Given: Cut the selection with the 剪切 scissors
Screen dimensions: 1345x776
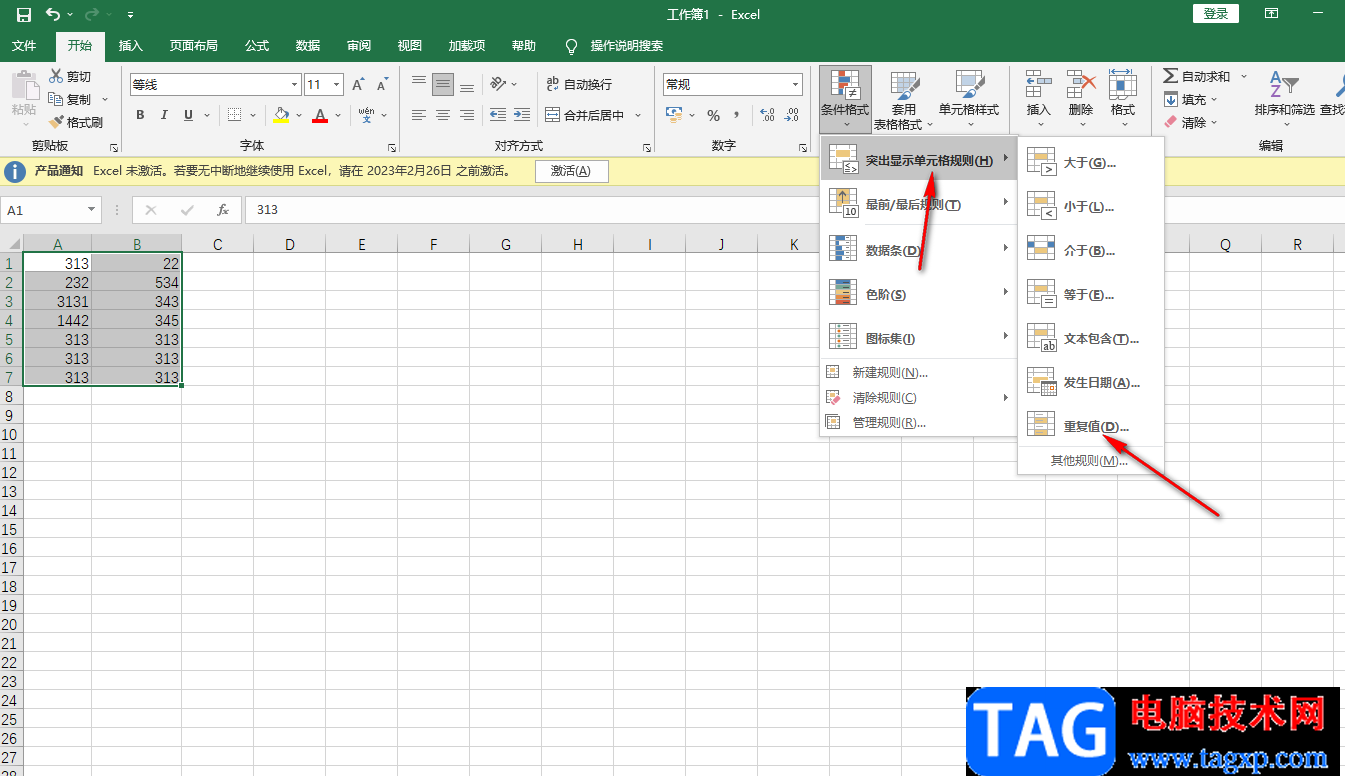Looking at the screenshot, I should [x=70, y=77].
